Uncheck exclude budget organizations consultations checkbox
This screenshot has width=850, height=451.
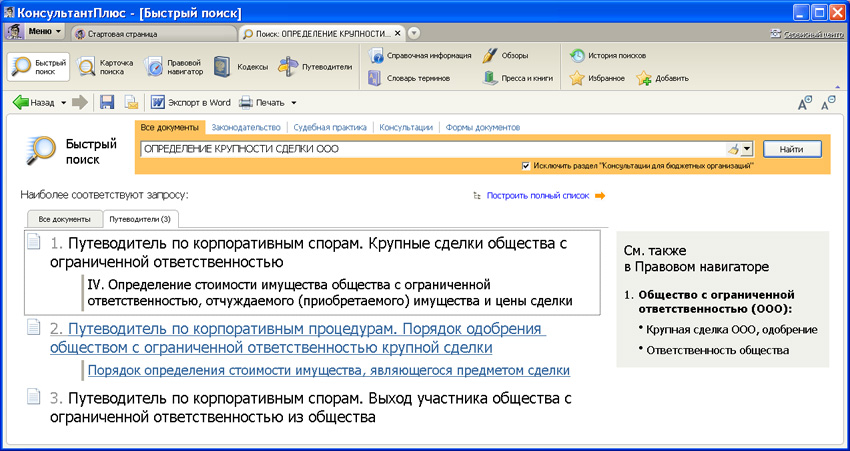[x=526, y=166]
